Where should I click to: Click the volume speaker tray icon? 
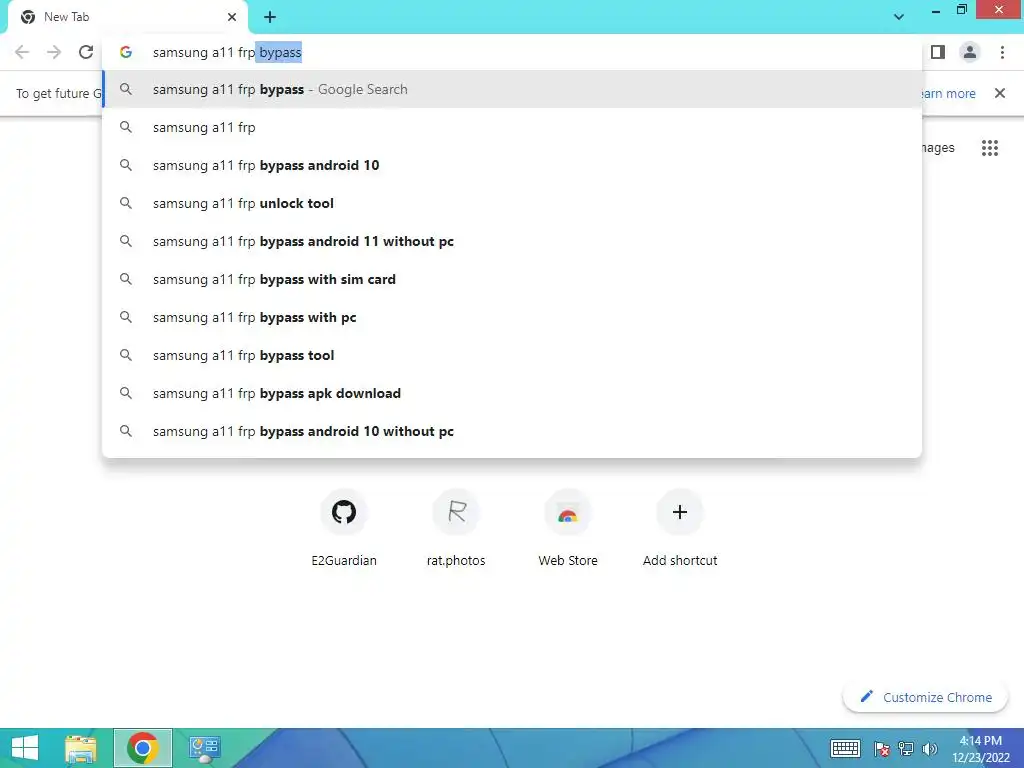(x=930, y=749)
